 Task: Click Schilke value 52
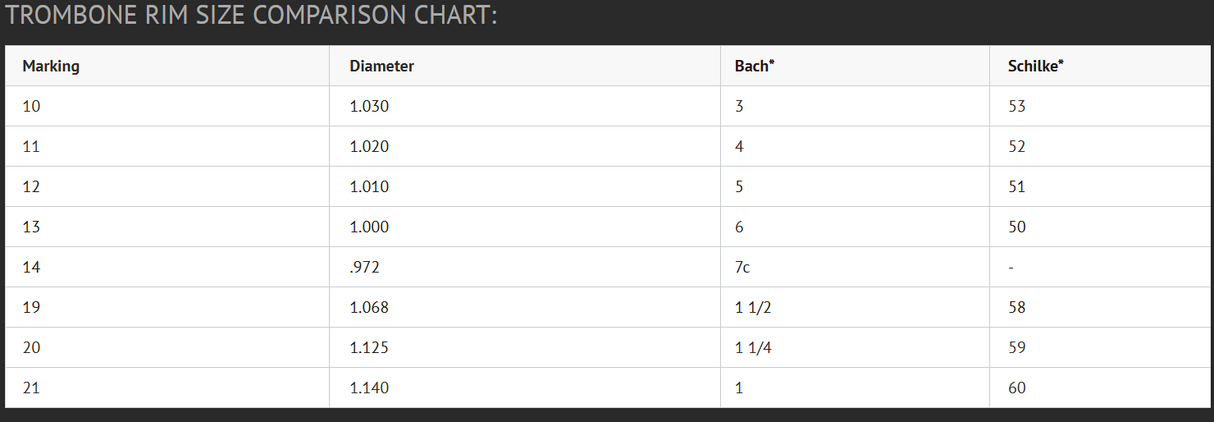pos(1017,146)
